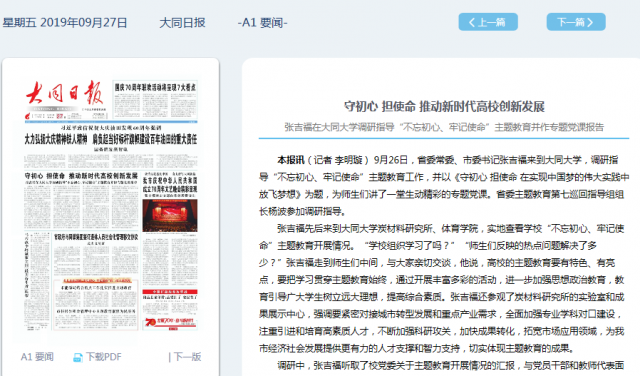Click the PDF download icon
Screen dimensions: 640x376
click(78, 358)
